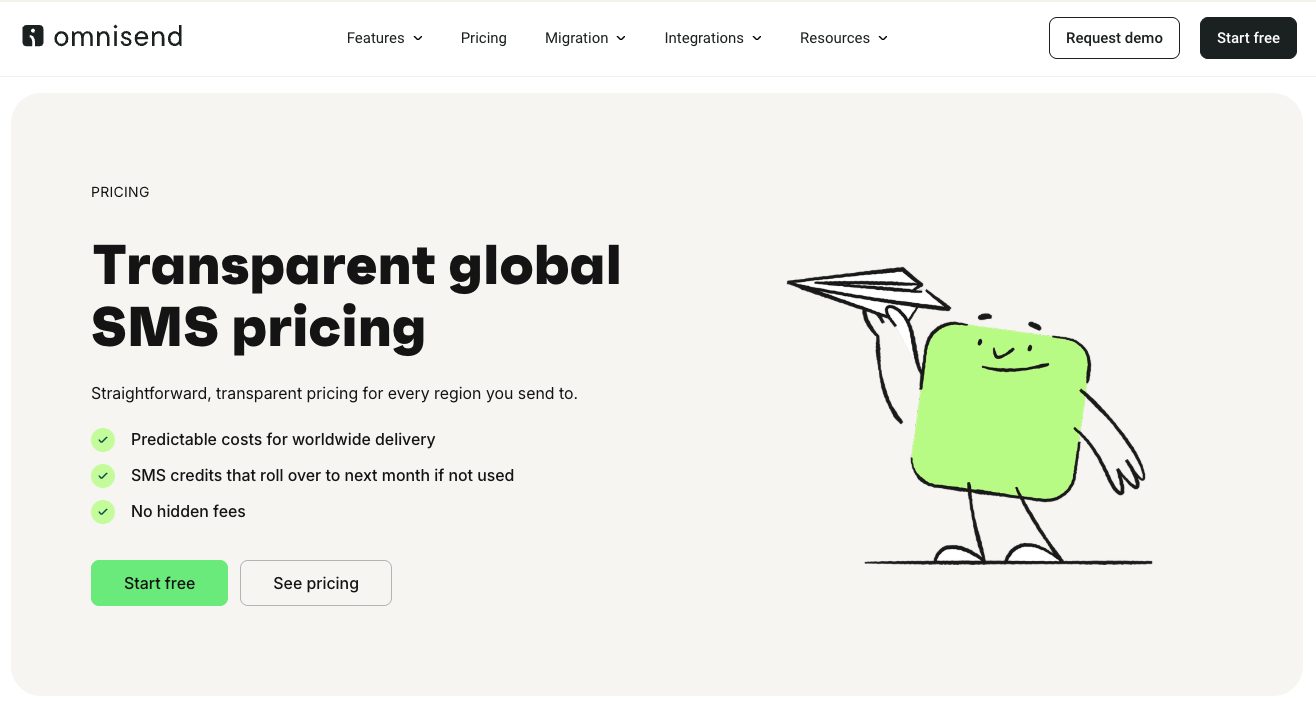Image resolution: width=1316 pixels, height=717 pixels.
Task: Expand the Resources menu
Action: (x=835, y=38)
